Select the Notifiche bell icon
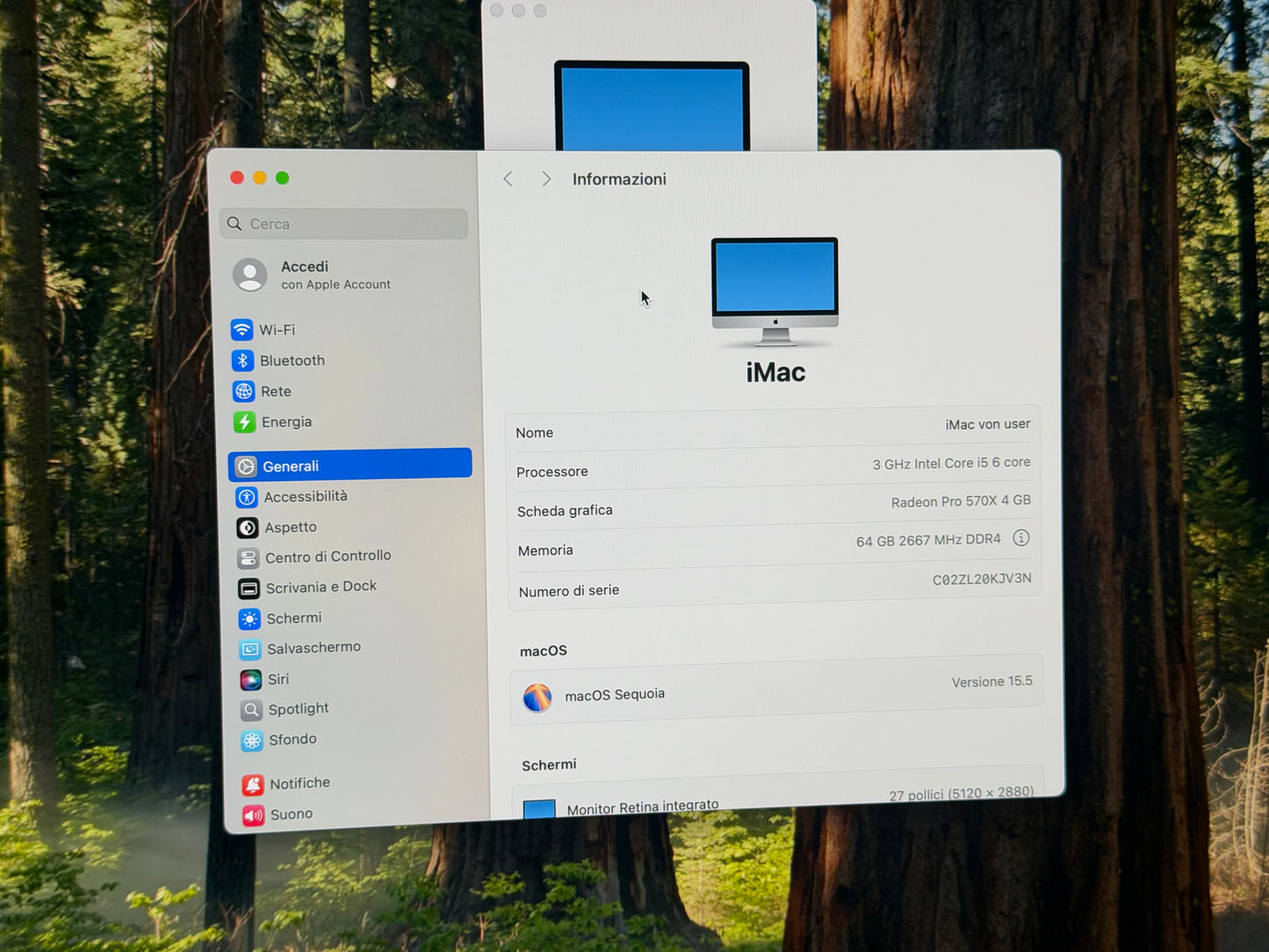The width and height of the screenshot is (1269, 952). (253, 784)
